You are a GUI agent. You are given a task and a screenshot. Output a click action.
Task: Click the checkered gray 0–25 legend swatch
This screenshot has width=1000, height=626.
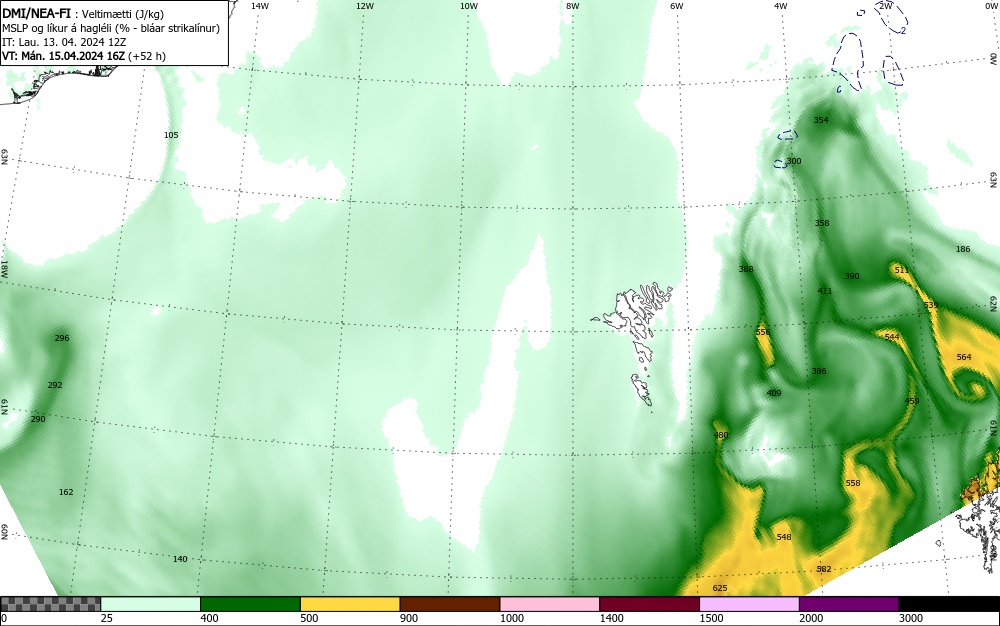[50, 604]
